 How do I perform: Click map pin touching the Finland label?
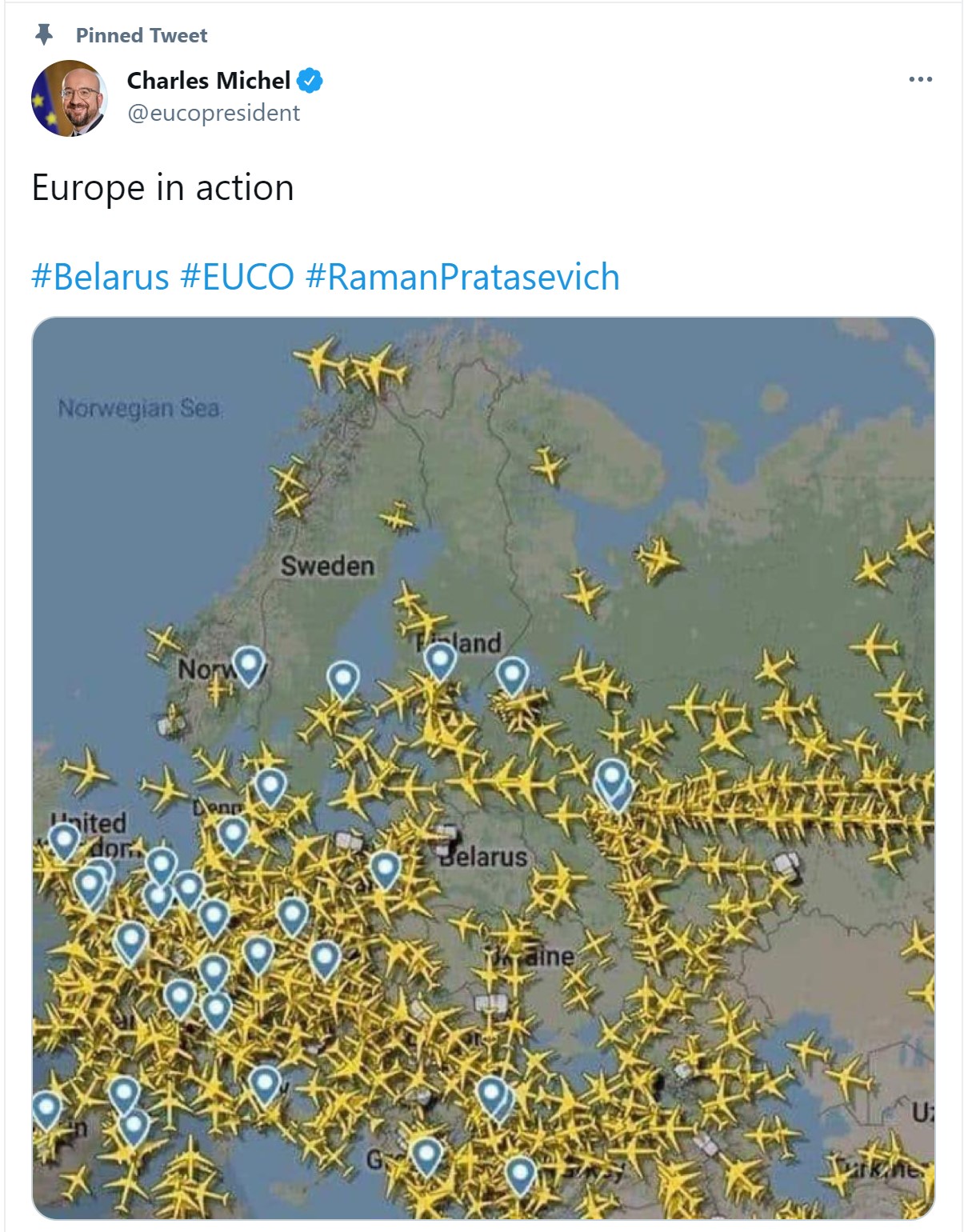440,662
